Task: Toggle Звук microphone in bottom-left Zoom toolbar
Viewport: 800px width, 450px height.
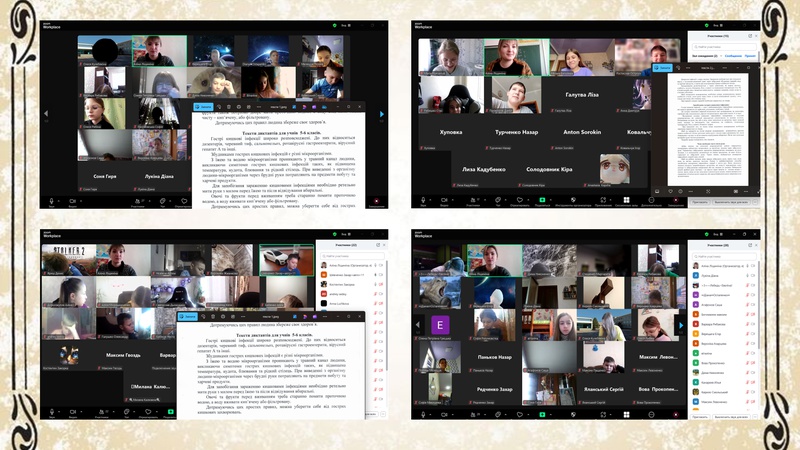Action: coord(51,411)
